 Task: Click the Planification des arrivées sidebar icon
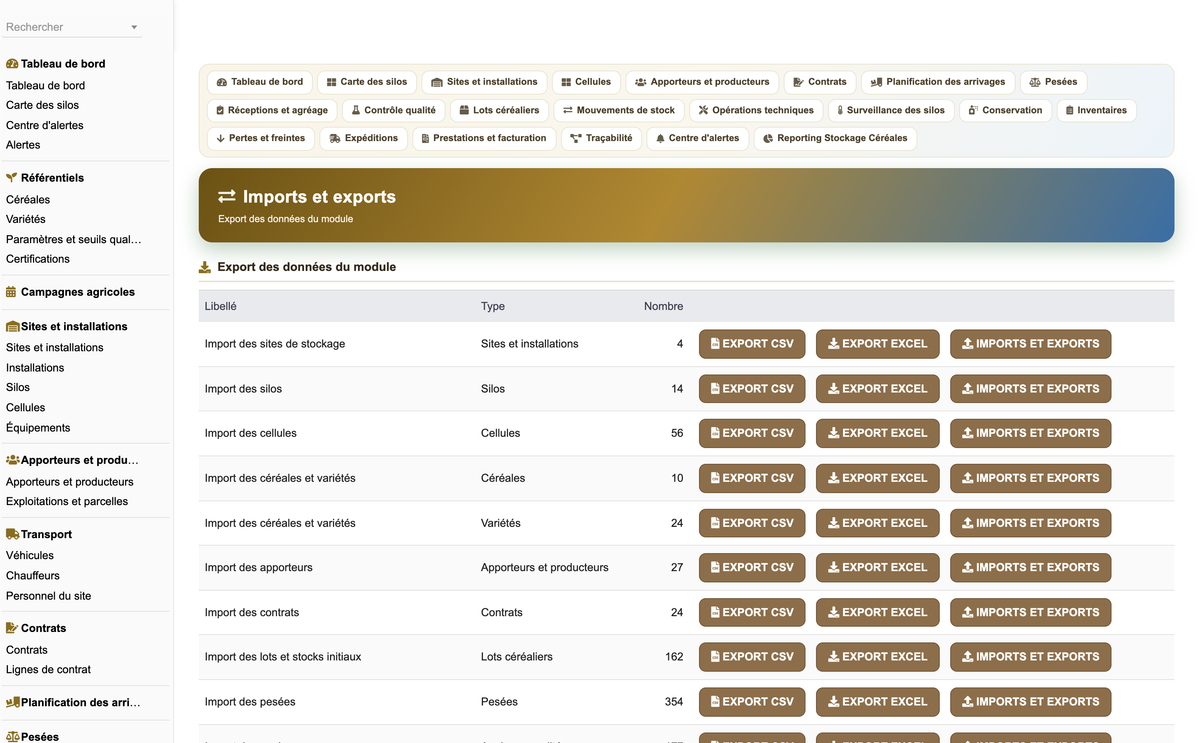point(13,702)
